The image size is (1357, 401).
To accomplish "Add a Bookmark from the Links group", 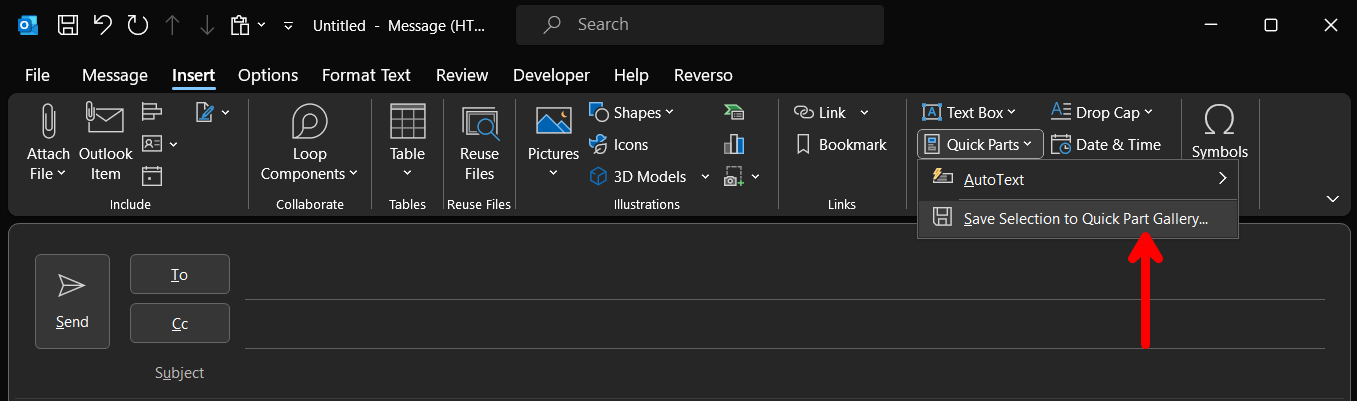I will [x=841, y=144].
